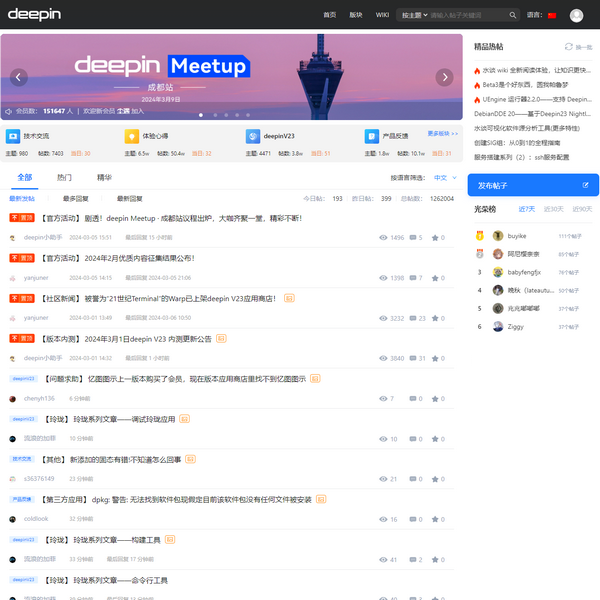This screenshot has width=600, height=600.
Task: Open the 体验心得 board icon
Action: pyautogui.click(x=131, y=136)
